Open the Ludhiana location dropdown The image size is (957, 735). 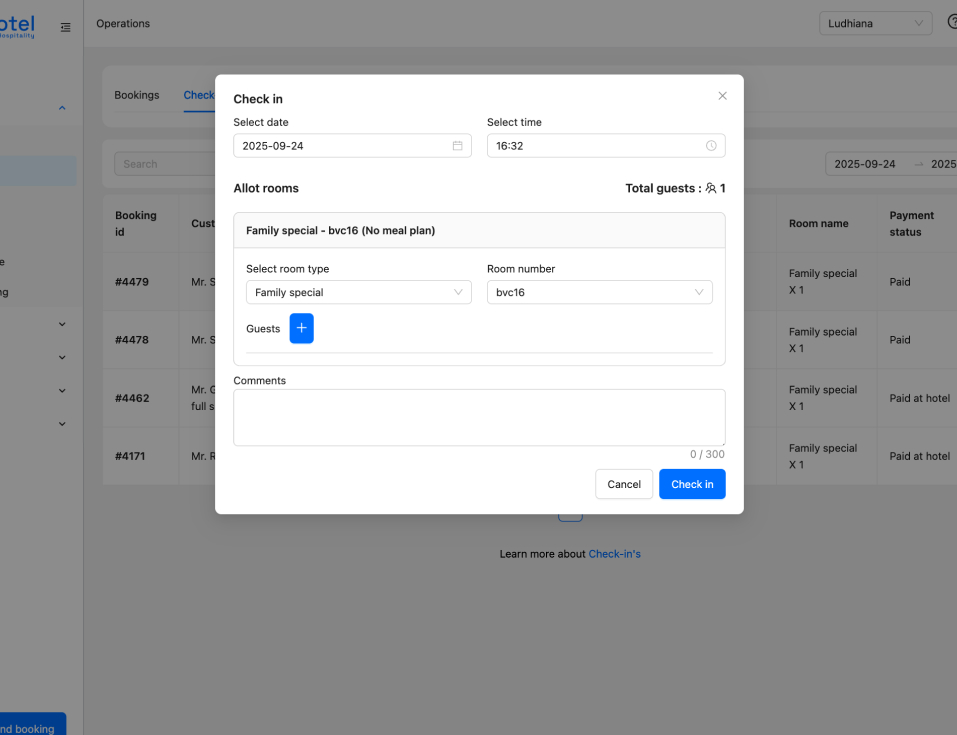pos(875,23)
